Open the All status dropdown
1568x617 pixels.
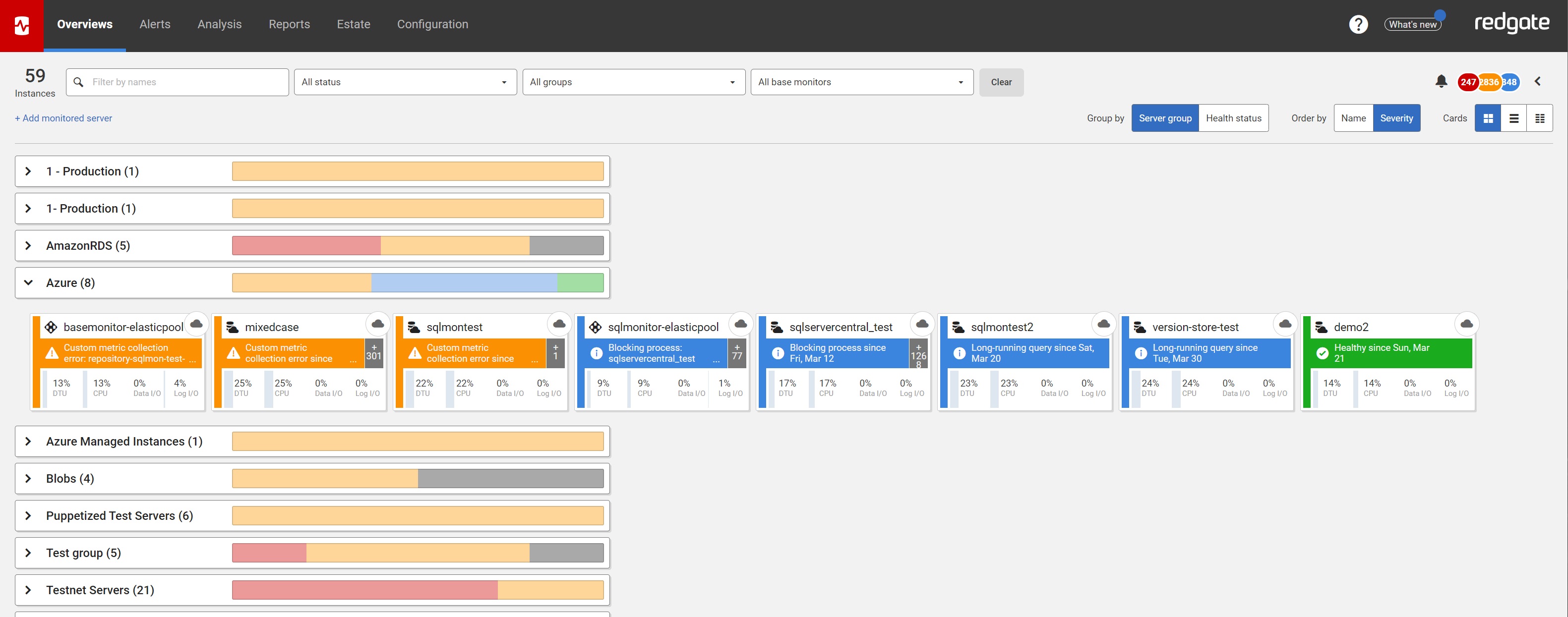click(405, 82)
